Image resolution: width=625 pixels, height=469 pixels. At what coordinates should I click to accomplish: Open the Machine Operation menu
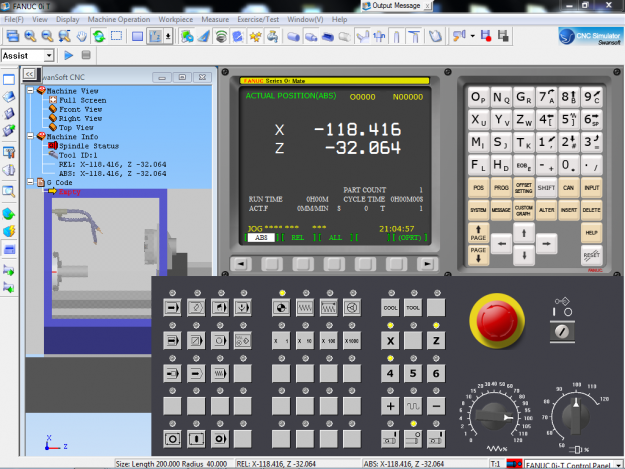click(x=119, y=19)
